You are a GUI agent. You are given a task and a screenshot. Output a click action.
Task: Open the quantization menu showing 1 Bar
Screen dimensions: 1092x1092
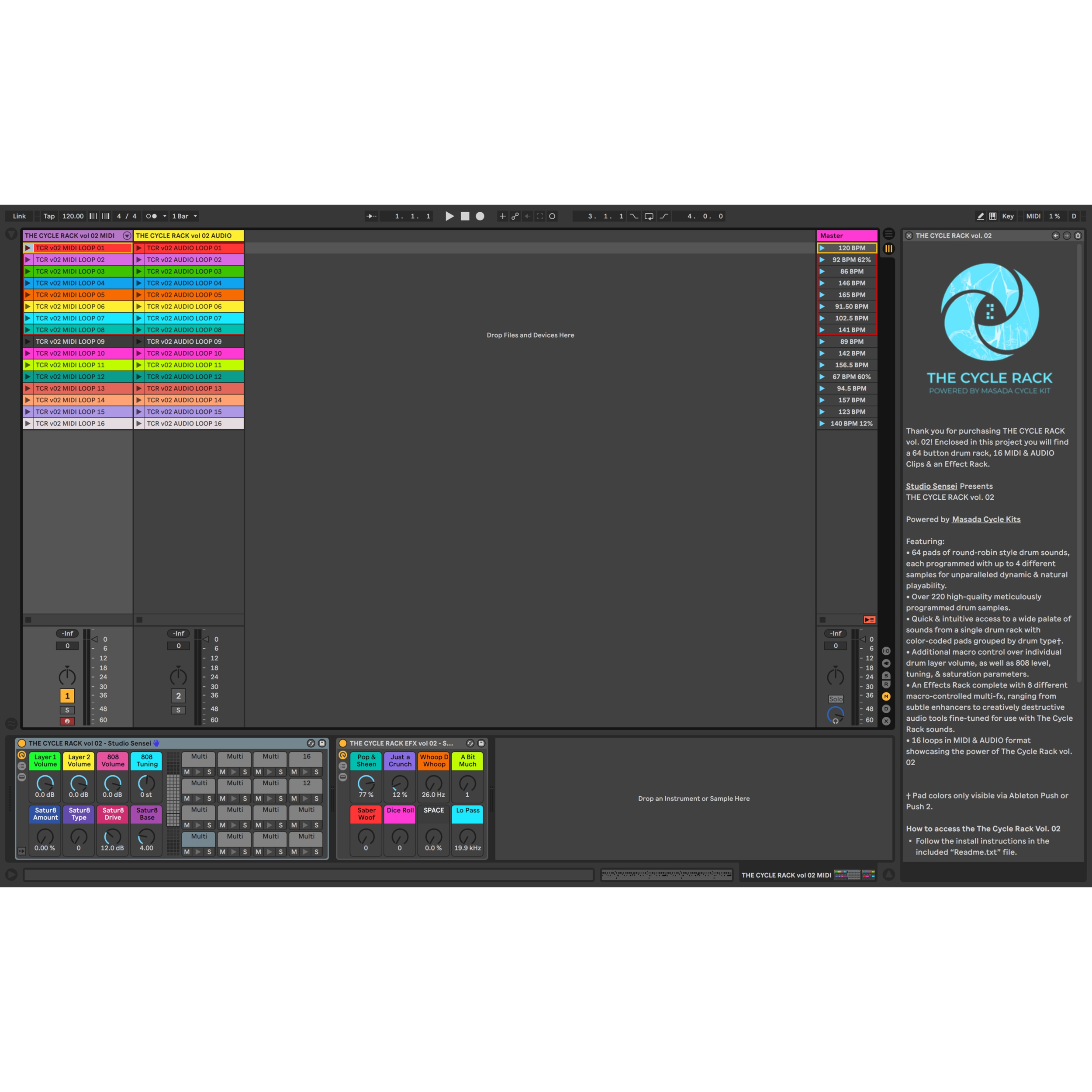(184, 216)
